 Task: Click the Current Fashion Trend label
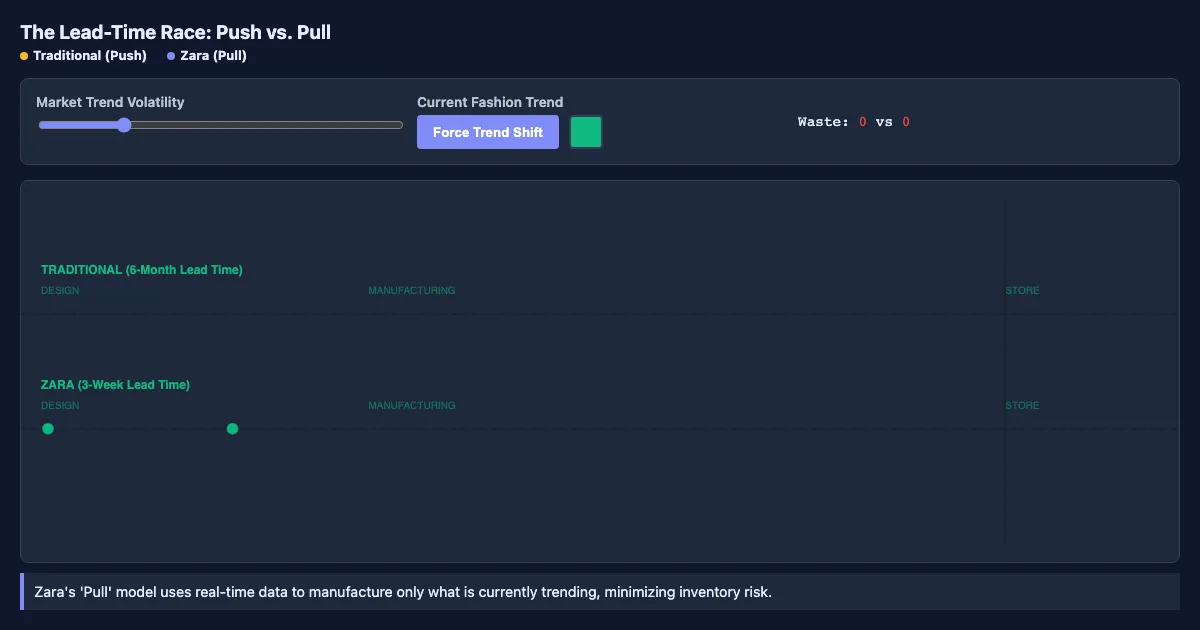tap(490, 102)
